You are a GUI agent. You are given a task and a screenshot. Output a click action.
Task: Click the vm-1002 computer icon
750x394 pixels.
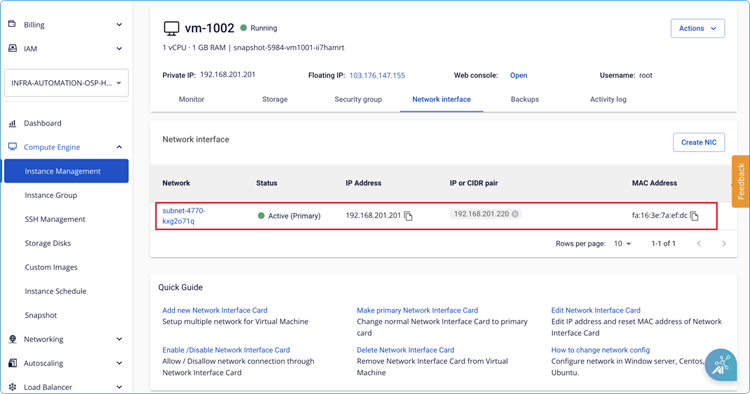[171, 28]
